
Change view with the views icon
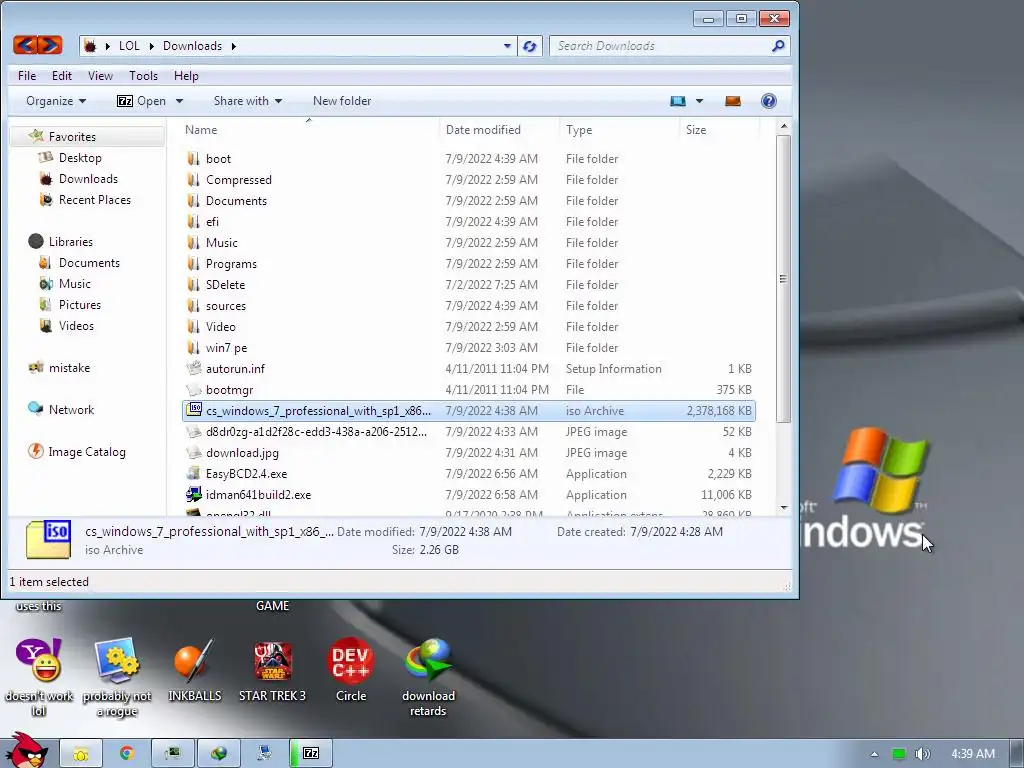(x=678, y=101)
